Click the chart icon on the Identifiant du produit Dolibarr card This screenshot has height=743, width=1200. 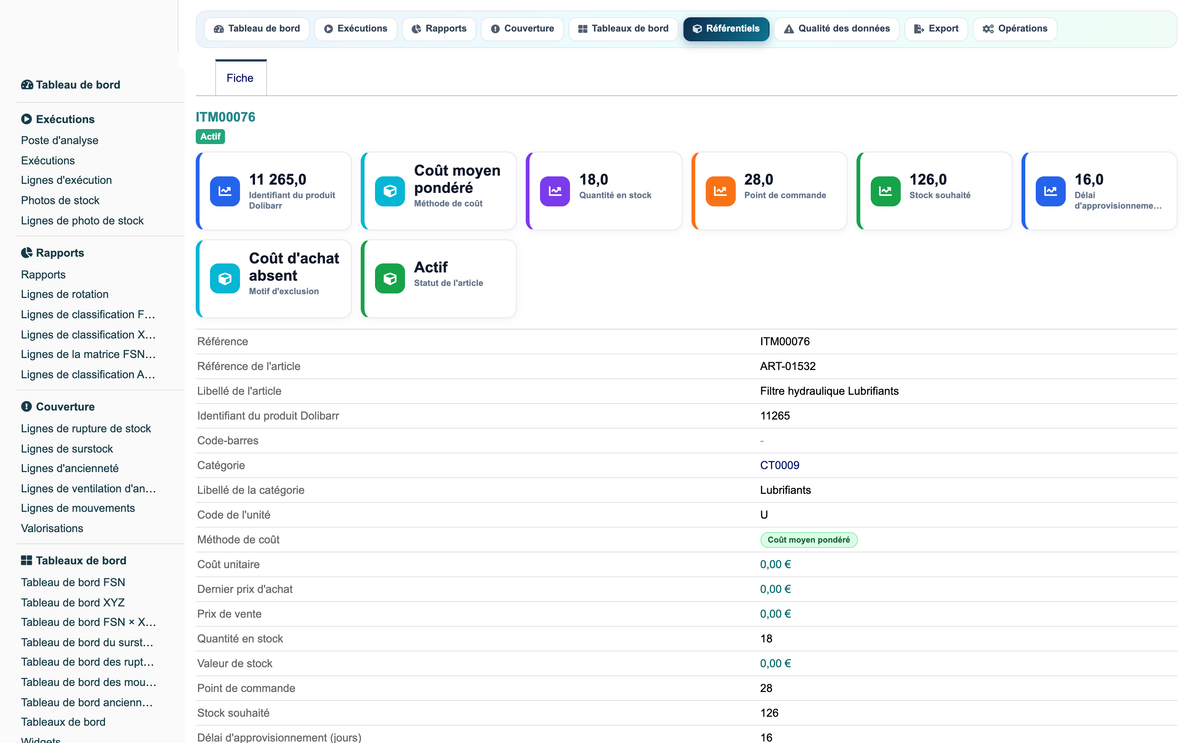(x=225, y=191)
